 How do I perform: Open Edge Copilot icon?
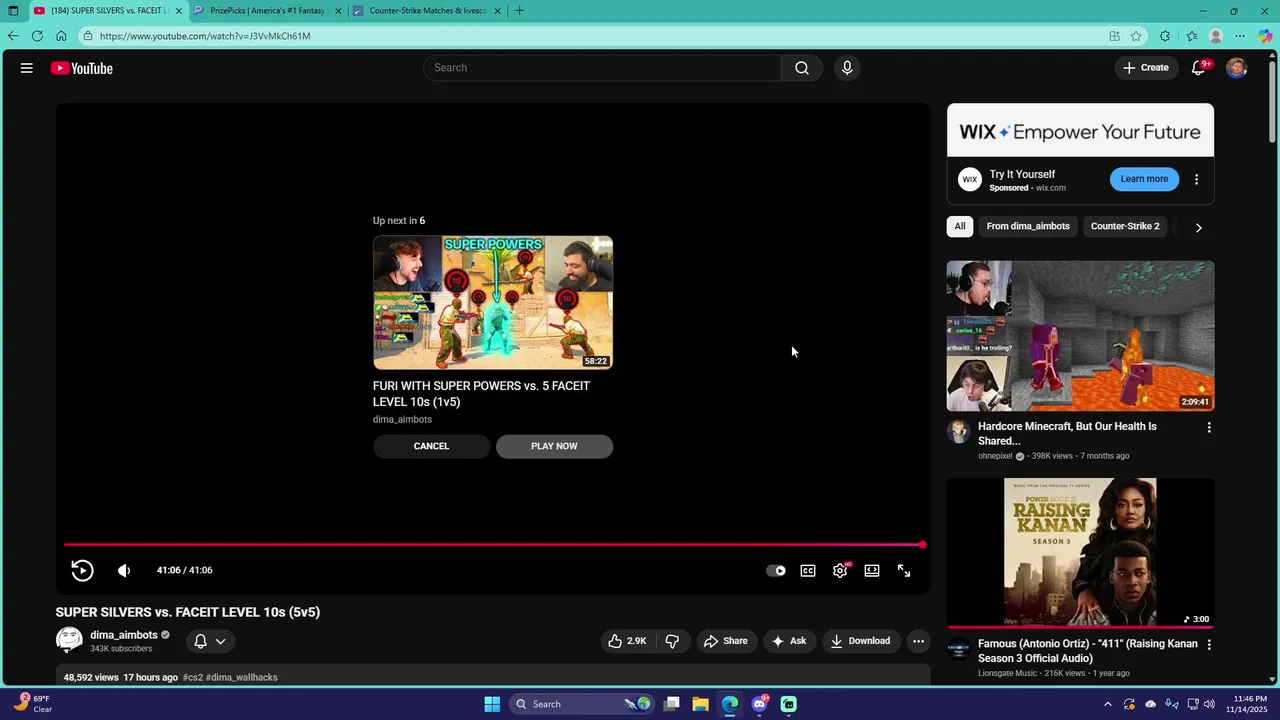(1265, 36)
